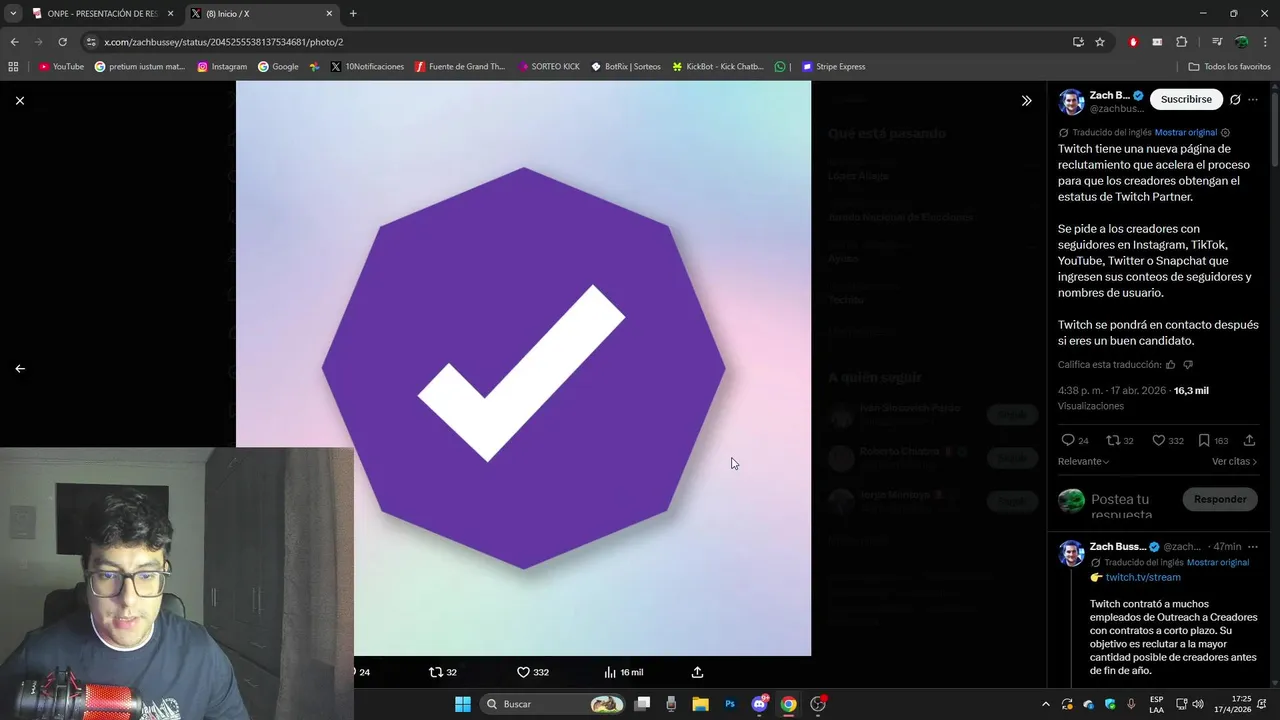Reload the current page
The image size is (1280, 720).
pyautogui.click(x=62, y=42)
